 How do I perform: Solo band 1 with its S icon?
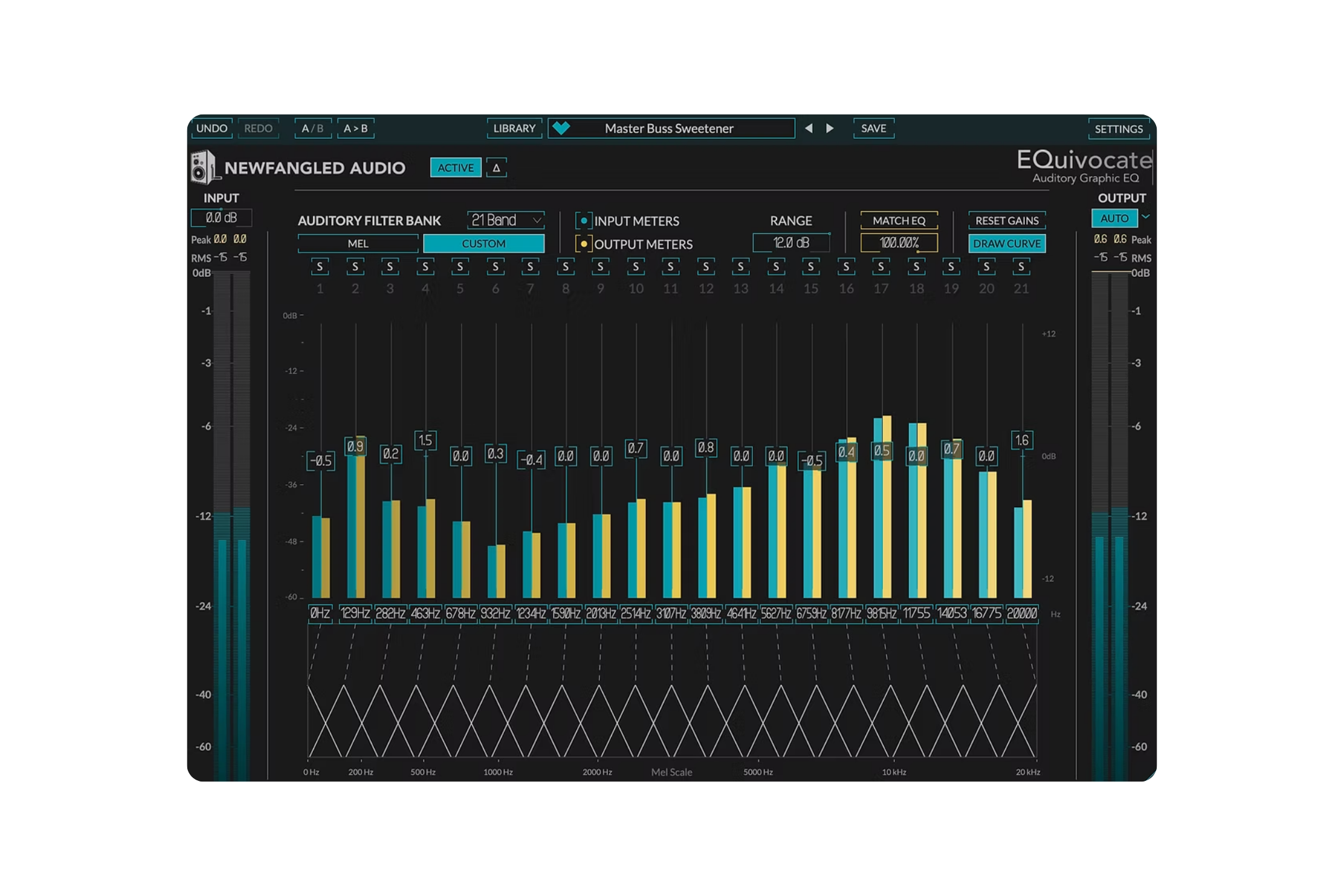(x=320, y=267)
